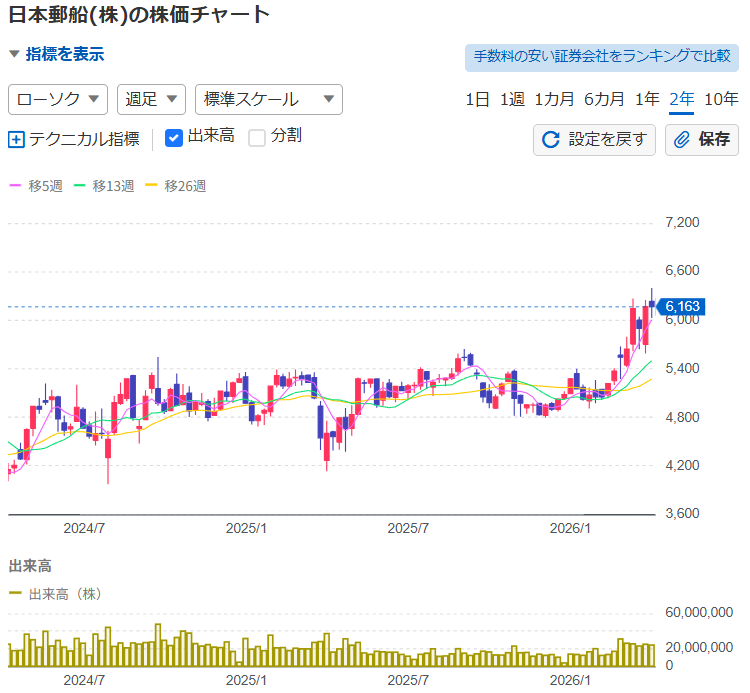The image size is (750, 693).
Task: Switch to the 1日 range tab
Action: [477, 99]
